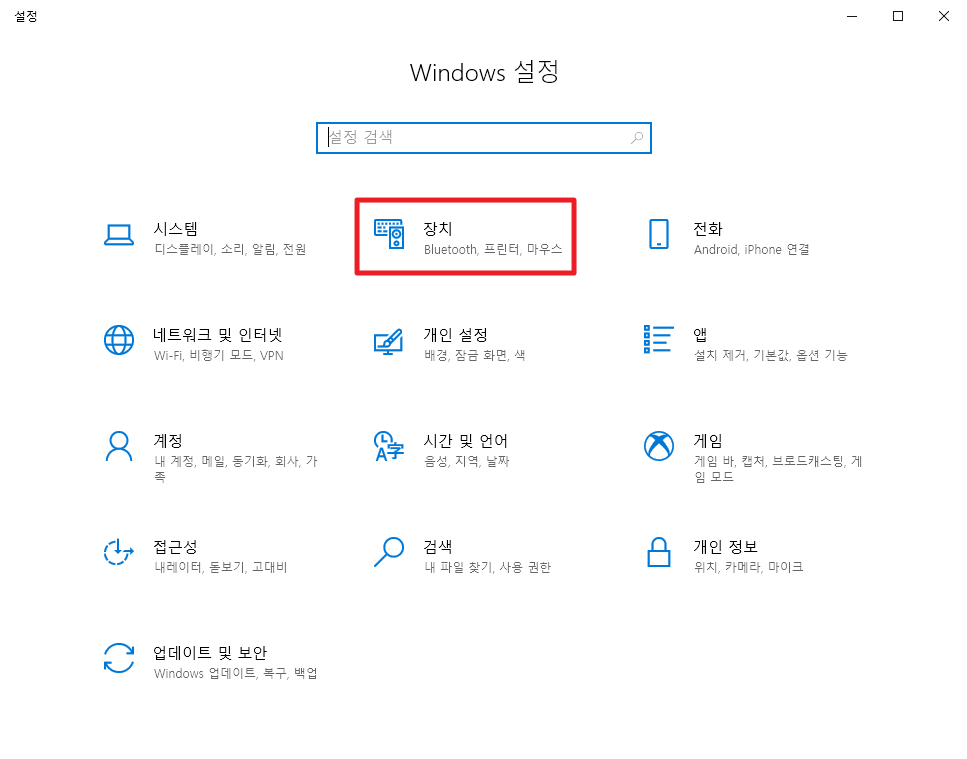Click description Android, iPhone 연결
This screenshot has height=759, width=967.
click(x=752, y=249)
